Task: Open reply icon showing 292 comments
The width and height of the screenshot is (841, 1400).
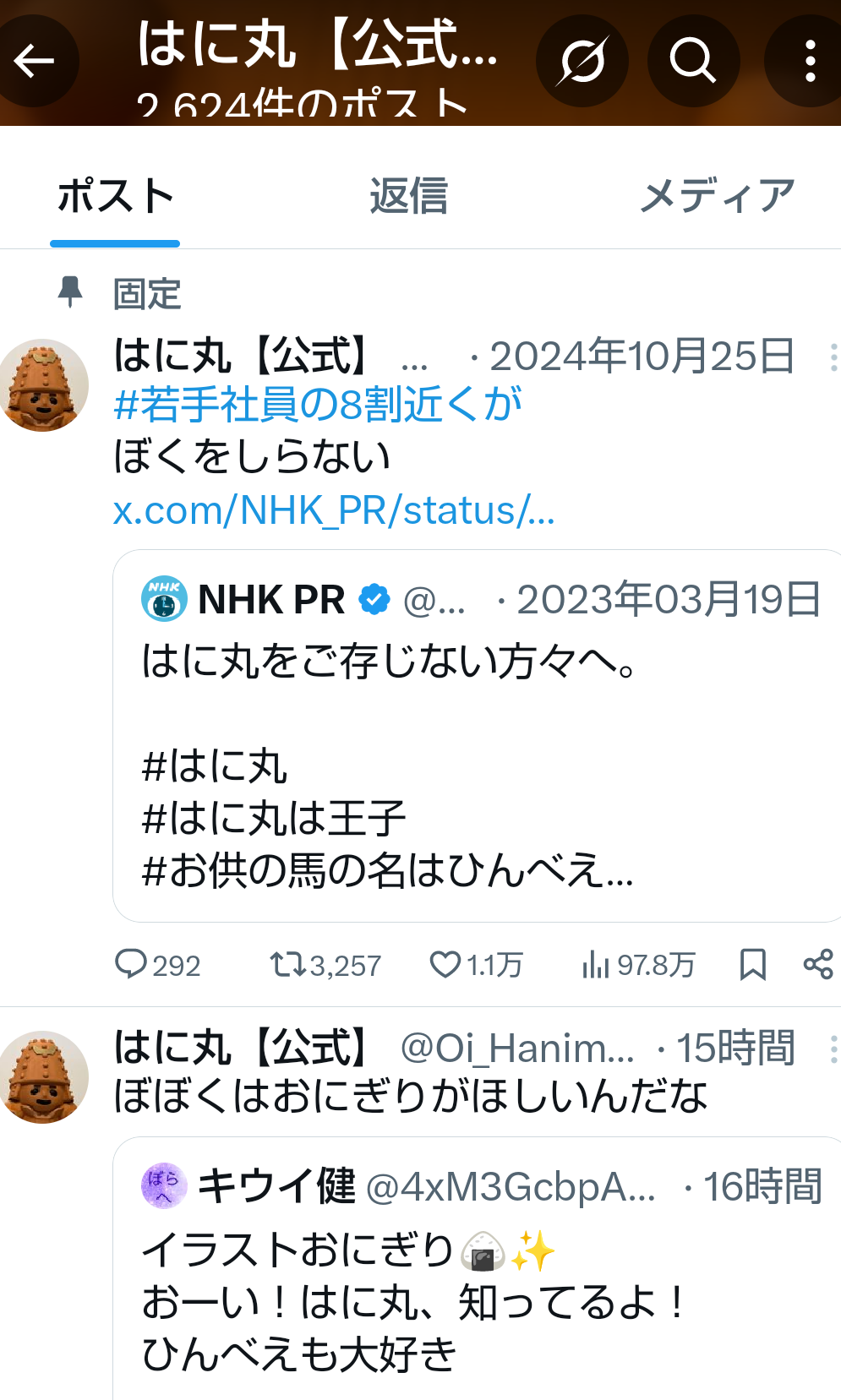Action: [132, 964]
